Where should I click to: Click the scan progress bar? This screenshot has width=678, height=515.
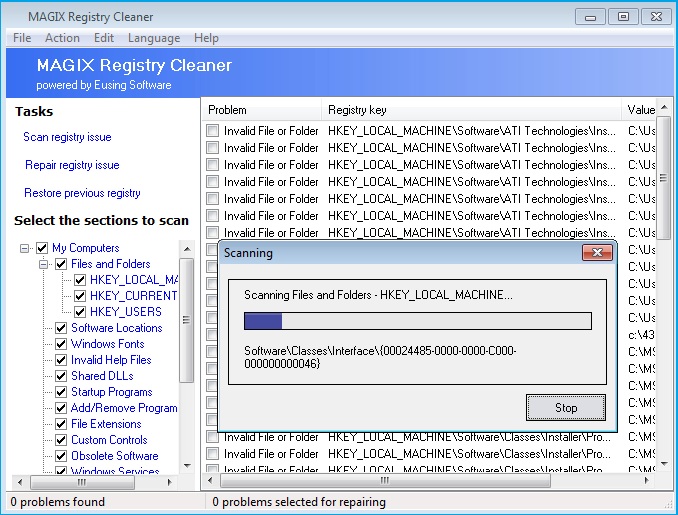(x=418, y=321)
